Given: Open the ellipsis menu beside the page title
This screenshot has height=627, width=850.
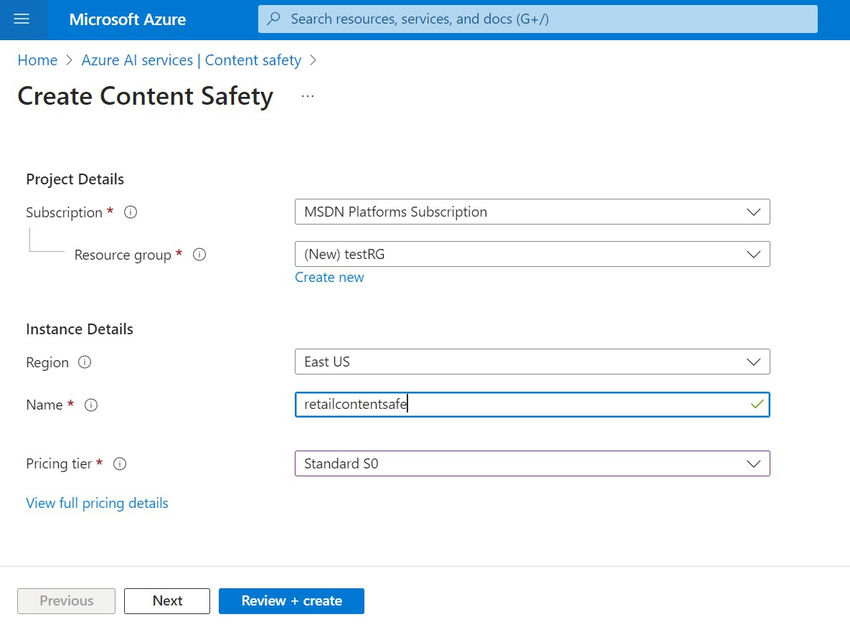Looking at the screenshot, I should point(307,95).
